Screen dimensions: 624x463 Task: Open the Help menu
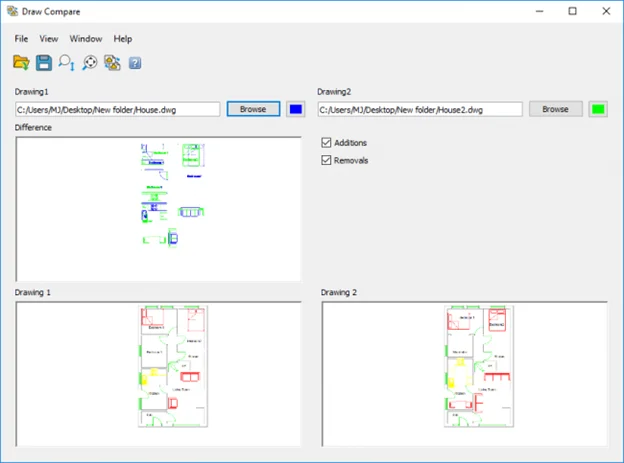(x=123, y=39)
